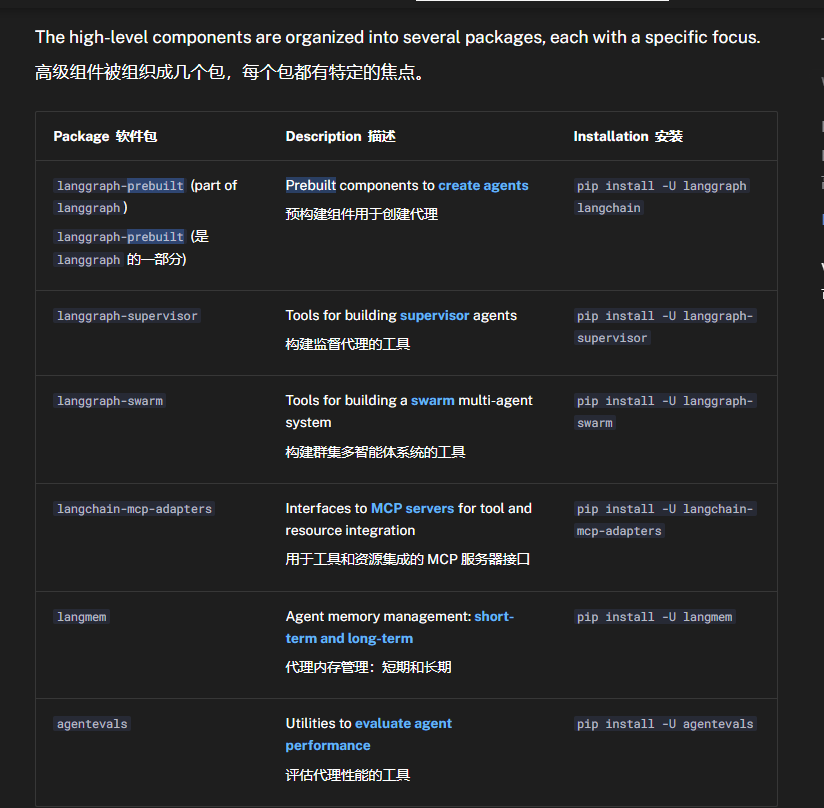
Task: Click the highlighted "Prebuilt" word in Description
Action: pyautogui.click(x=311, y=185)
